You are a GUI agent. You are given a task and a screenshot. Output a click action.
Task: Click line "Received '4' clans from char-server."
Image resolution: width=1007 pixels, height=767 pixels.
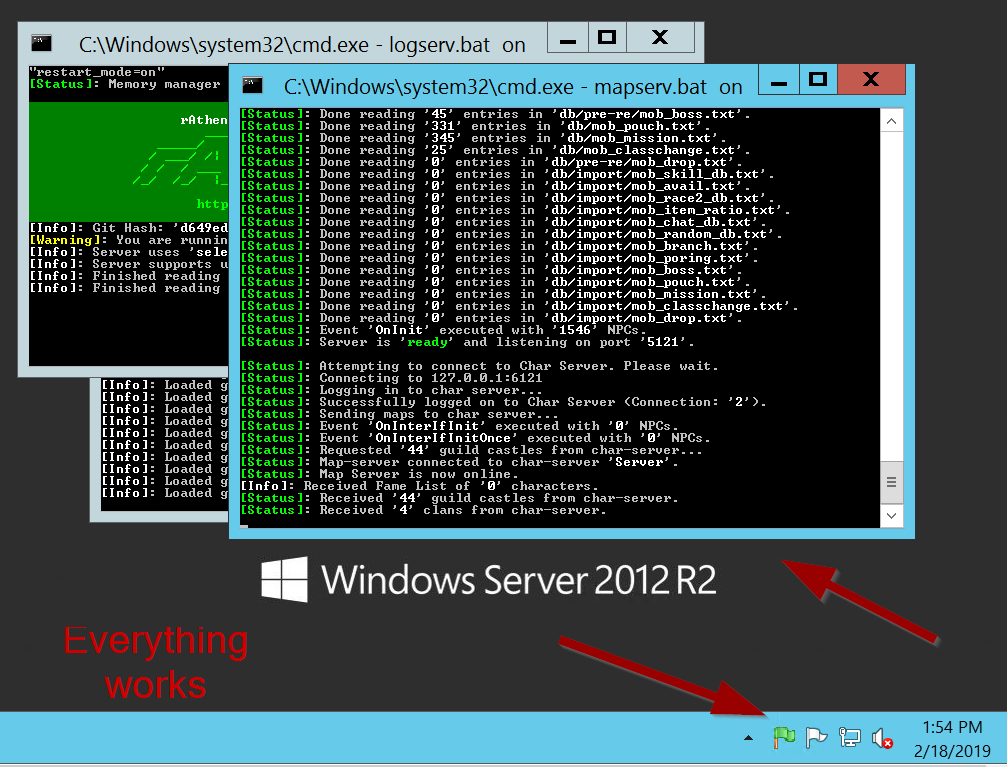pos(424,510)
